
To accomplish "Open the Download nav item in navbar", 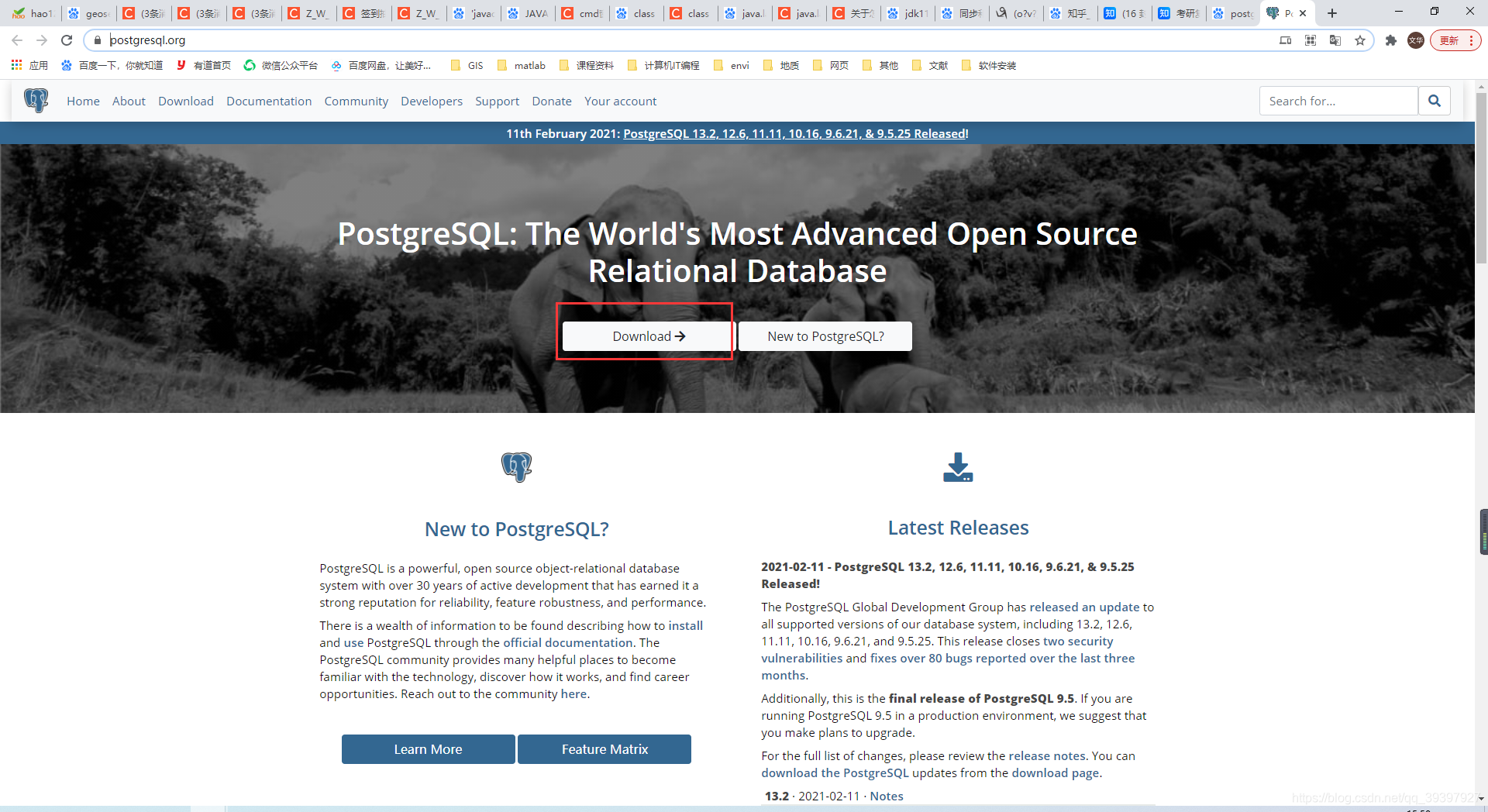I will 186,101.
